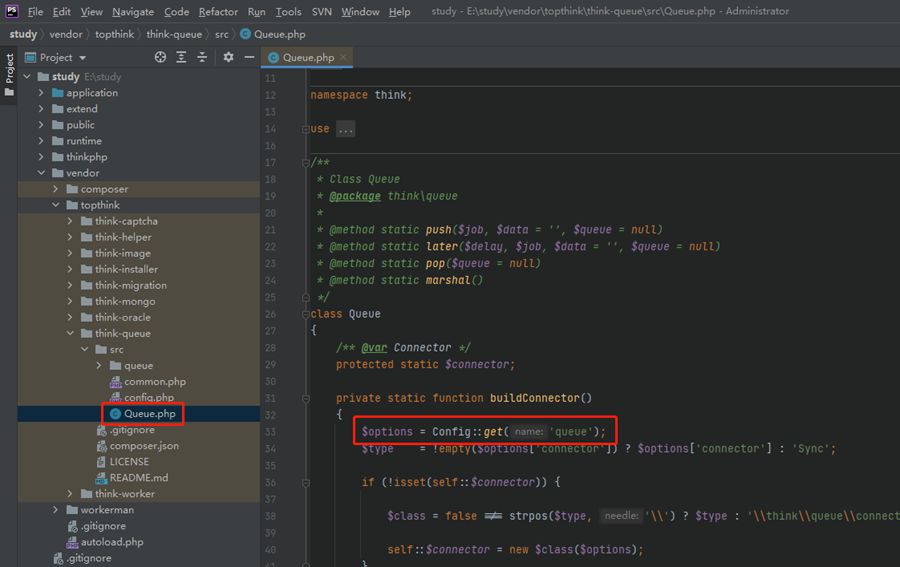Fold the class doc comment at line 17

coord(306,162)
